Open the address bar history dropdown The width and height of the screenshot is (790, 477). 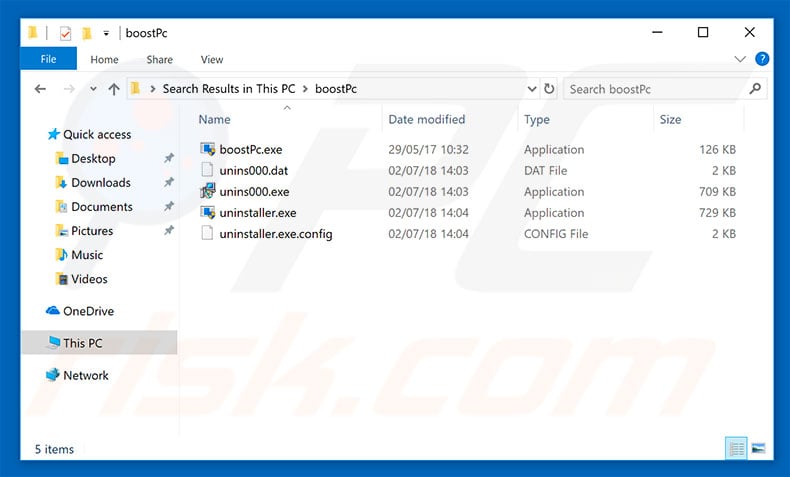click(x=532, y=89)
